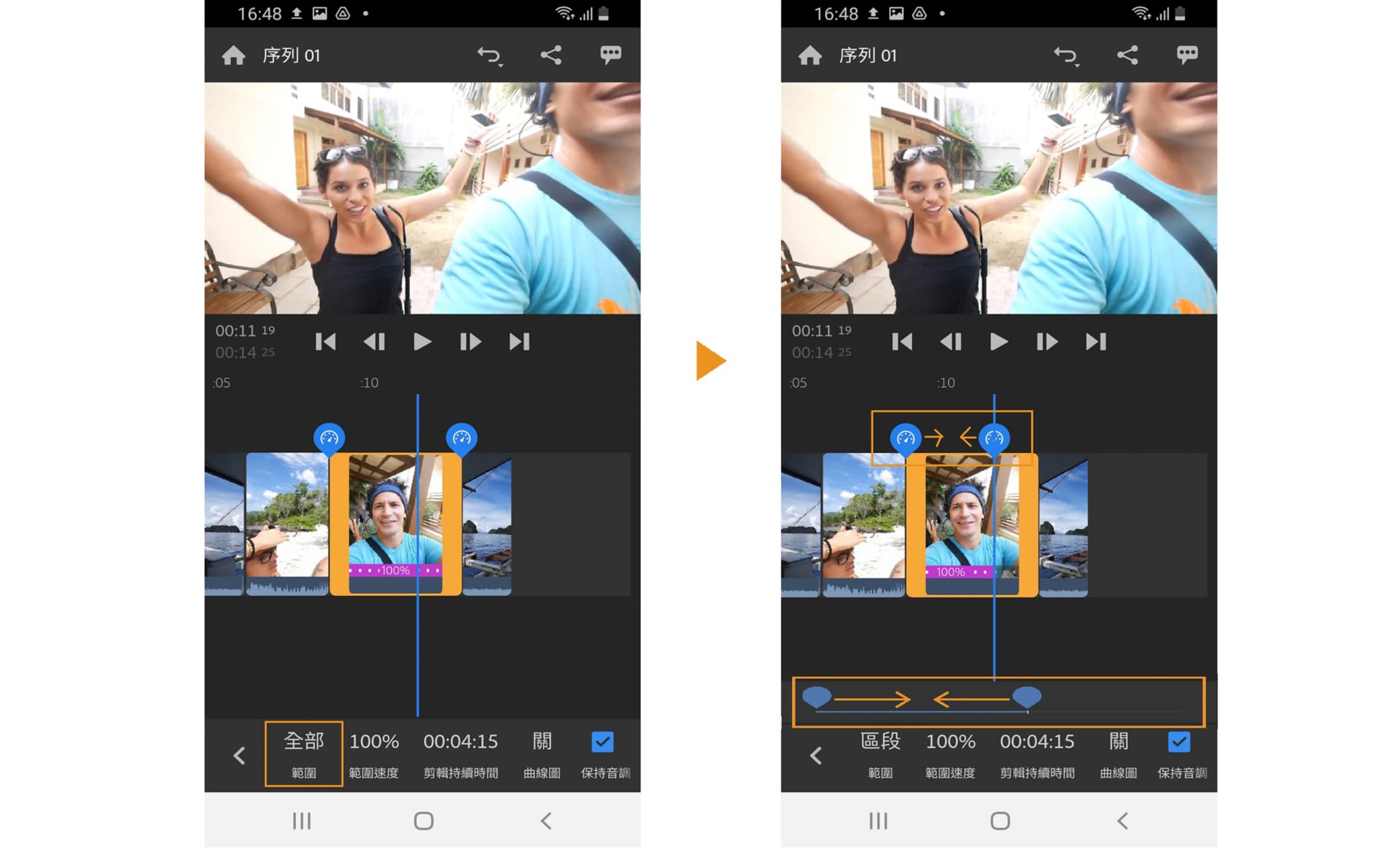Image resolution: width=1400 pixels, height=849 pixels.
Task: Open feedback chat bubble in left screen
Action: click(610, 55)
